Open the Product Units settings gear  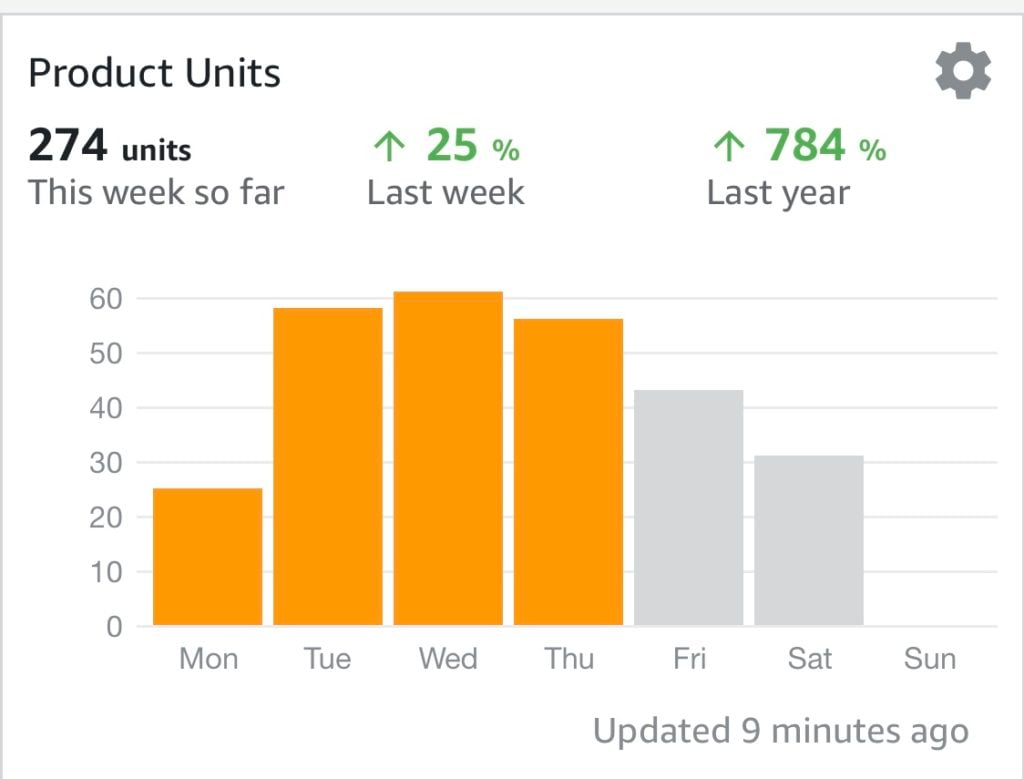tap(963, 72)
